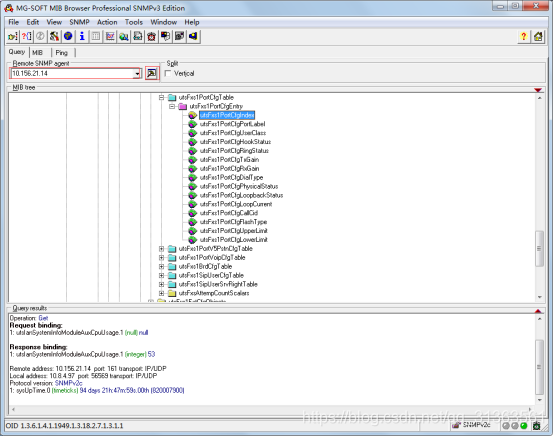The height and width of the screenshot is (436, 554).
Task: Click the colored monitors toolbar icon
Action: tap(165, 36)
